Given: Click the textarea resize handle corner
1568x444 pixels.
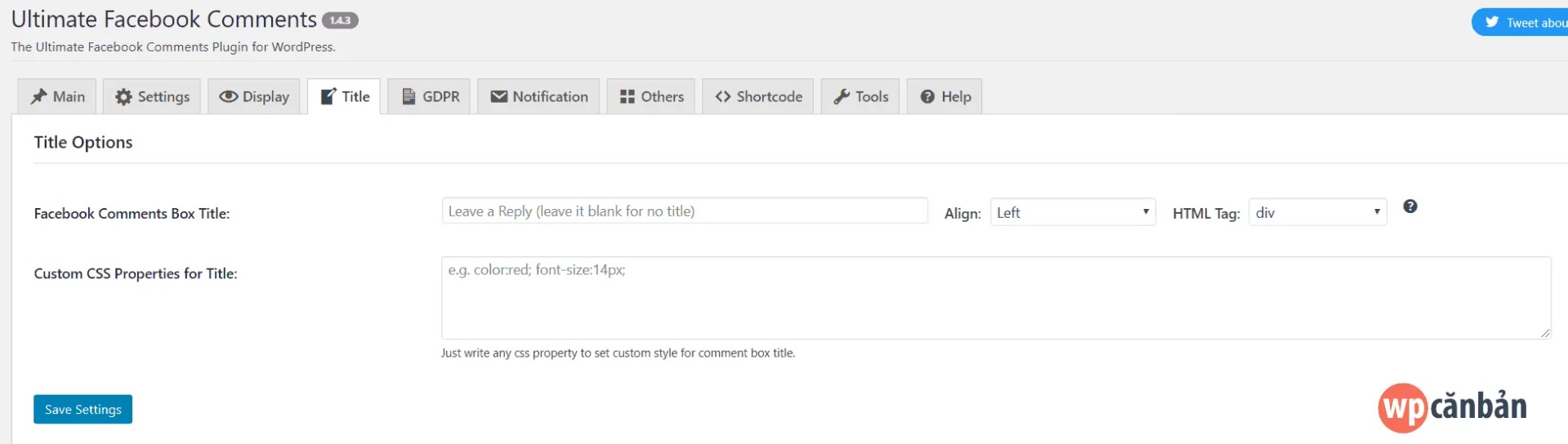Looking at the screenshot, I should (x=1545, y=333).
